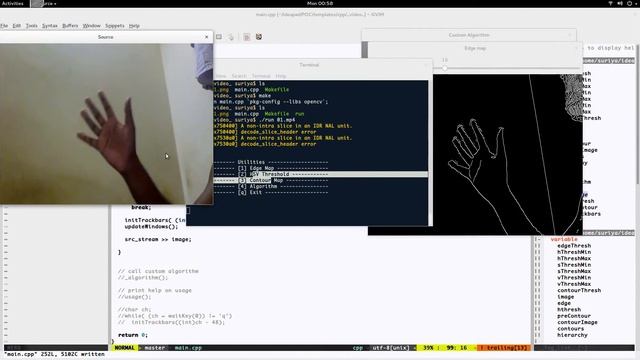Viewport: 640px width, 360px height.
Task: Open the Tools menu in GVim
Action: (x=31, y=26)
